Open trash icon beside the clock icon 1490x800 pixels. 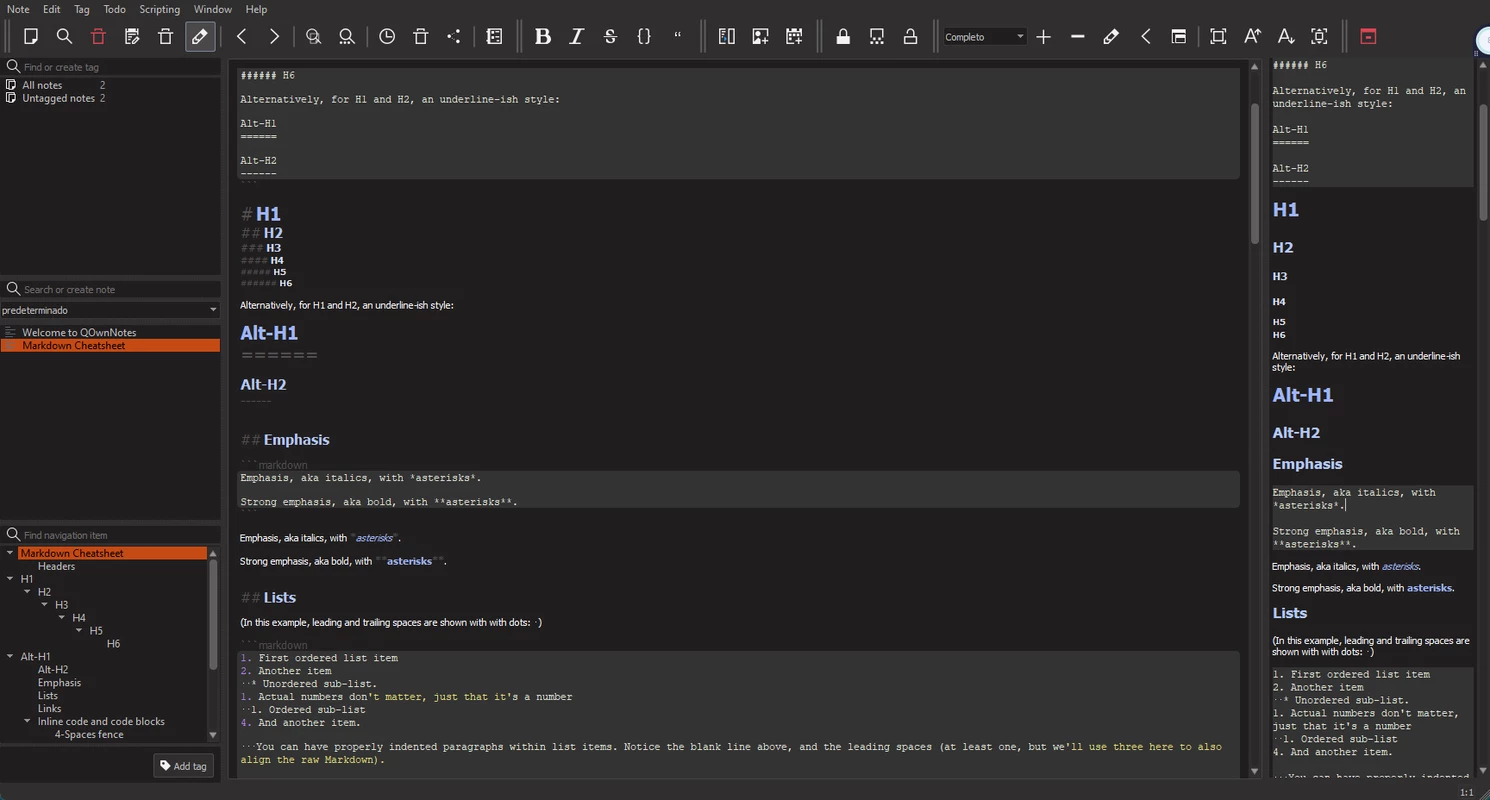click(421, 37)
